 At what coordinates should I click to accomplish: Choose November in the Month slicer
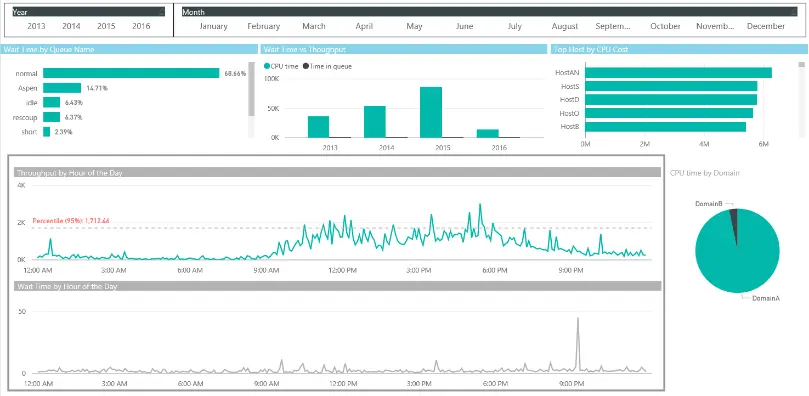point(715,26)
